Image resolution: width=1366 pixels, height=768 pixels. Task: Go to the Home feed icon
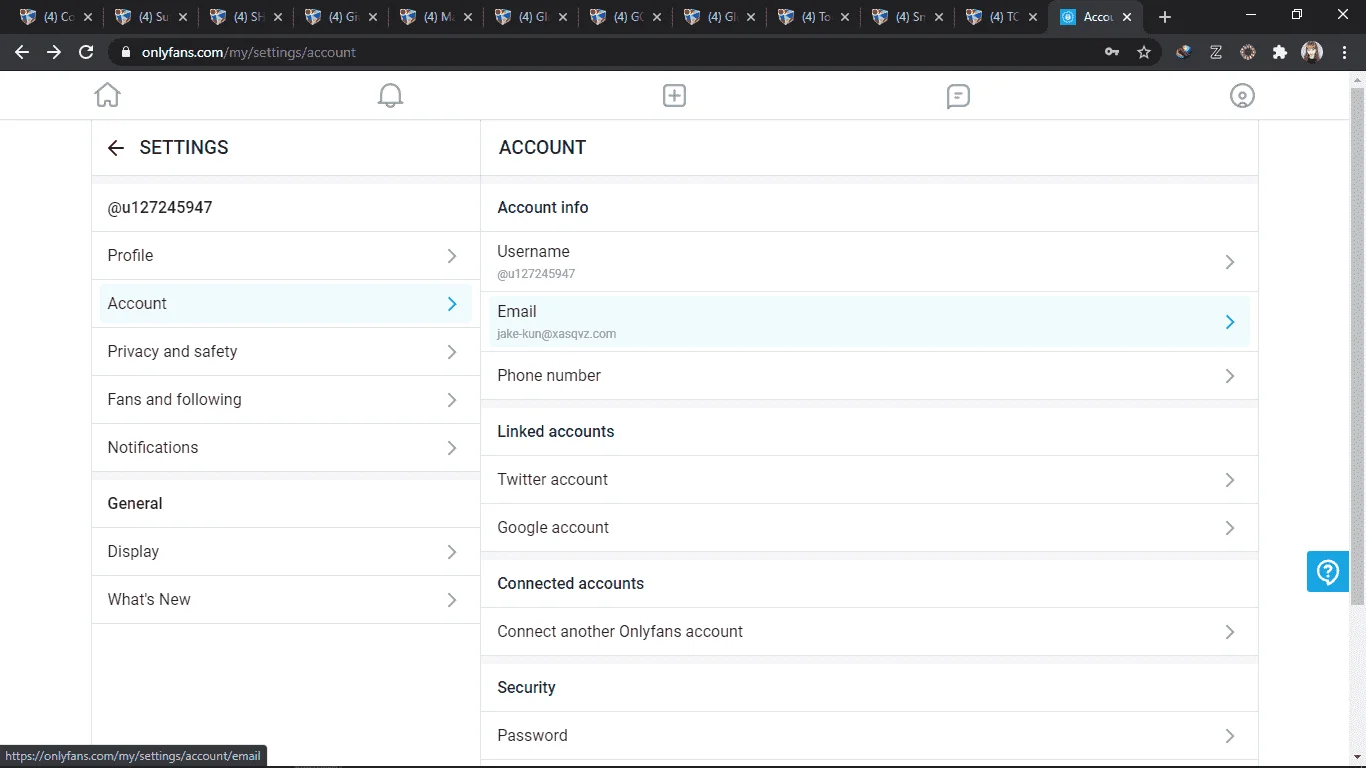point(107,95)
